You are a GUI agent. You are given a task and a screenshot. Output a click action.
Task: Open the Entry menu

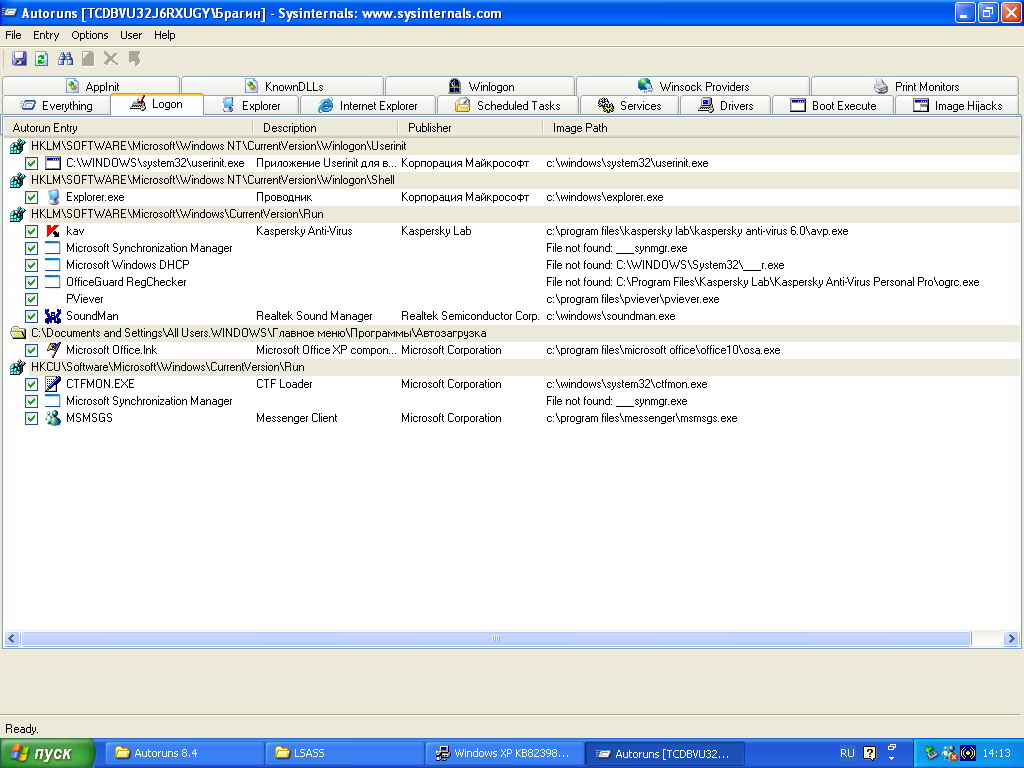pyautogui.click(x=46, y=35)
